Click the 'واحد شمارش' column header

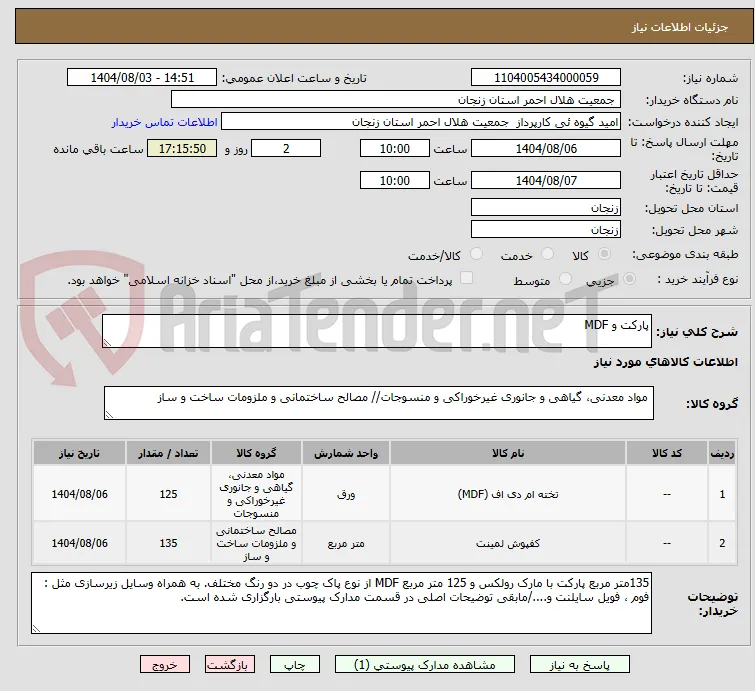[346, 453]
